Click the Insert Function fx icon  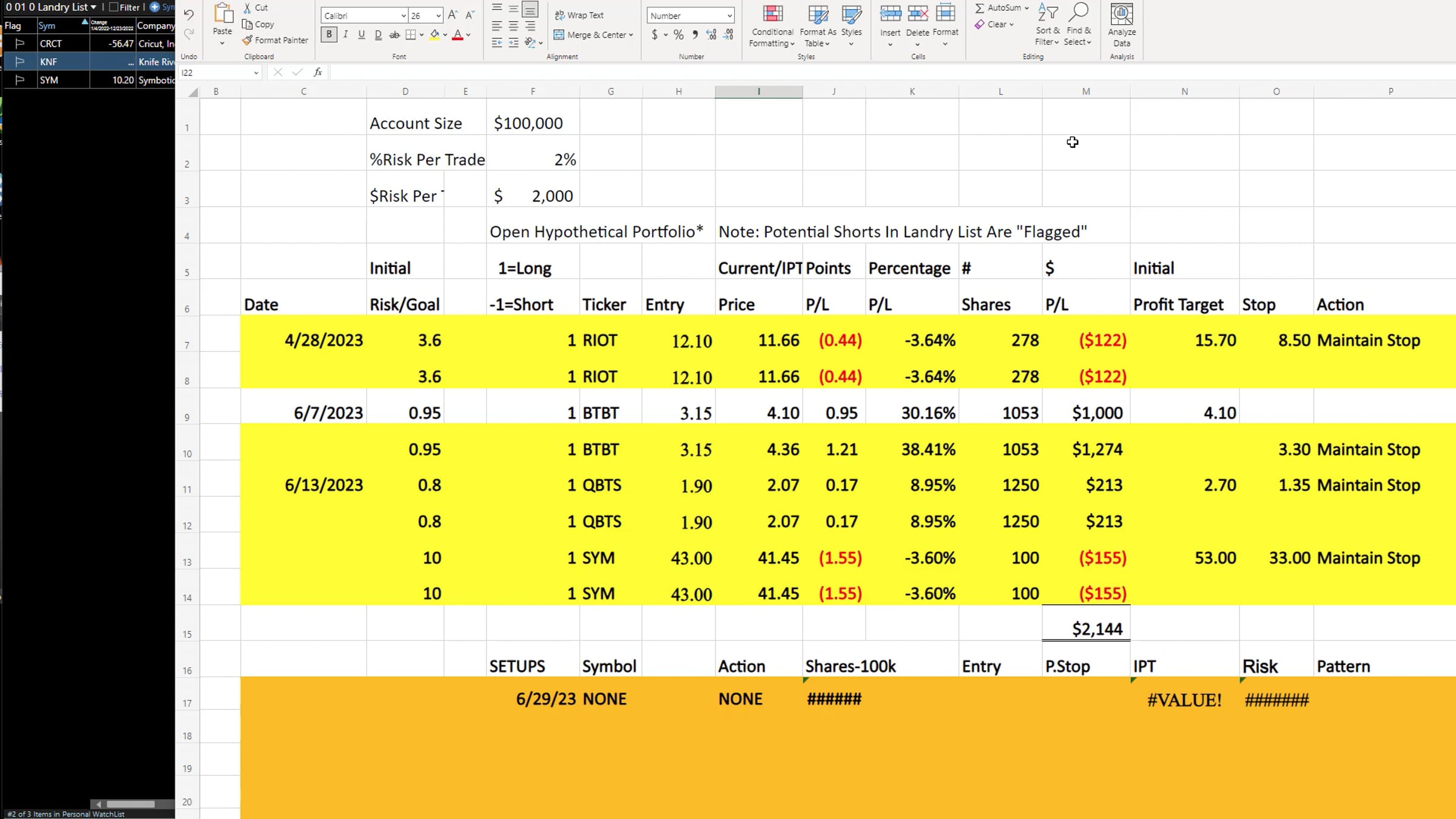click(317, 72)
